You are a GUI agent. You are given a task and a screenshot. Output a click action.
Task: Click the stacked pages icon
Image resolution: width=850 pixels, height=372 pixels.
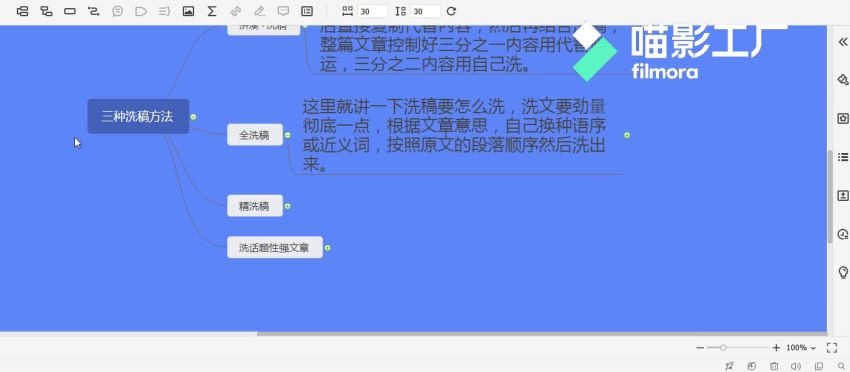point(819,366)
